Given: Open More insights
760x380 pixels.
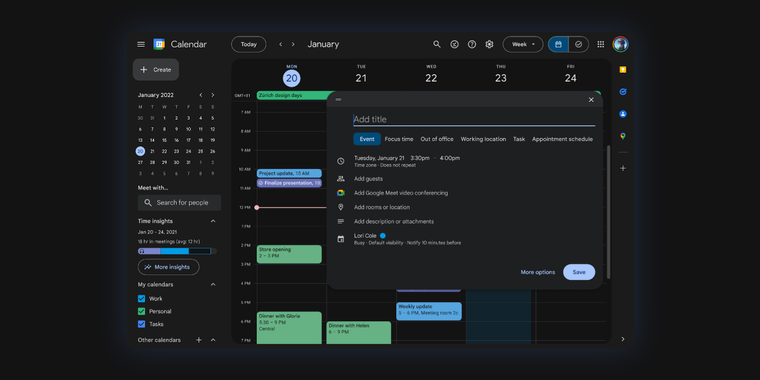Looking at the screenshot, I should tap(168, 267).
